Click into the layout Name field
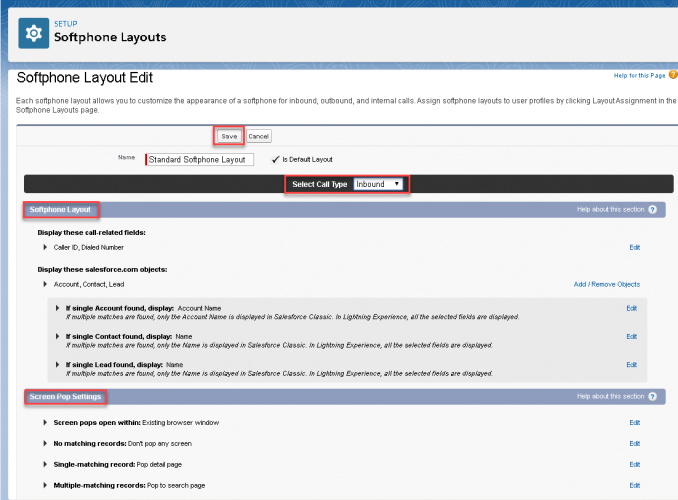 tap(200, 159)
